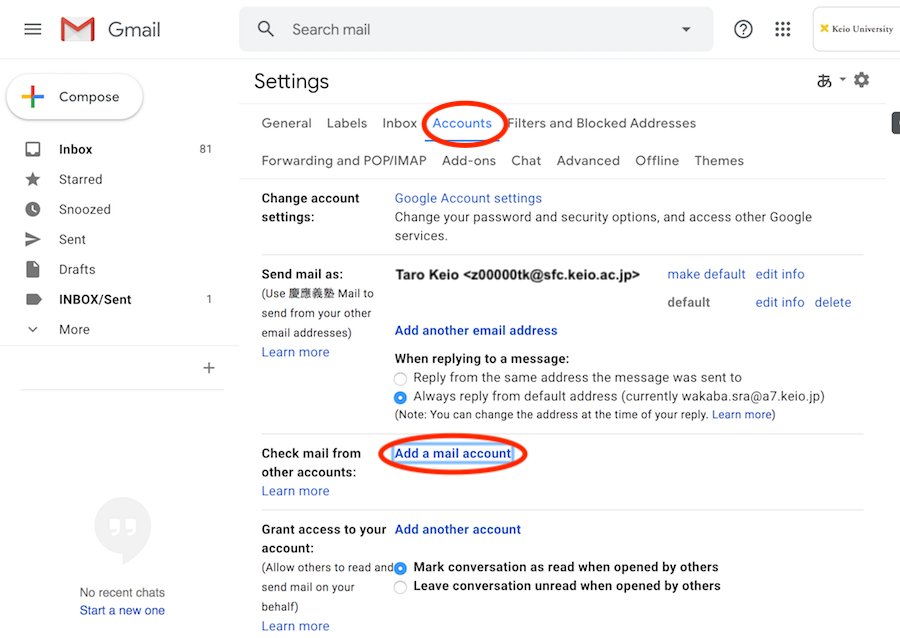Screen dimensions: 900x638
Task: Click the Settings gear icon
Action: (x=862, y=80)
